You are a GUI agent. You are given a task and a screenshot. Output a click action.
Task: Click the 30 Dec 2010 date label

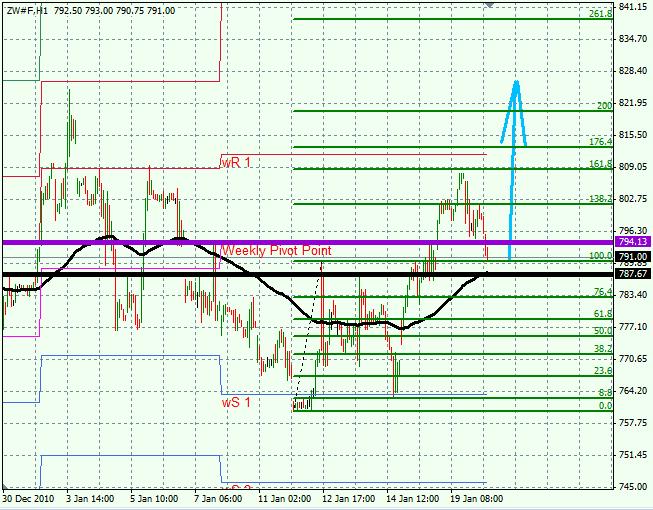click(28, 498)
